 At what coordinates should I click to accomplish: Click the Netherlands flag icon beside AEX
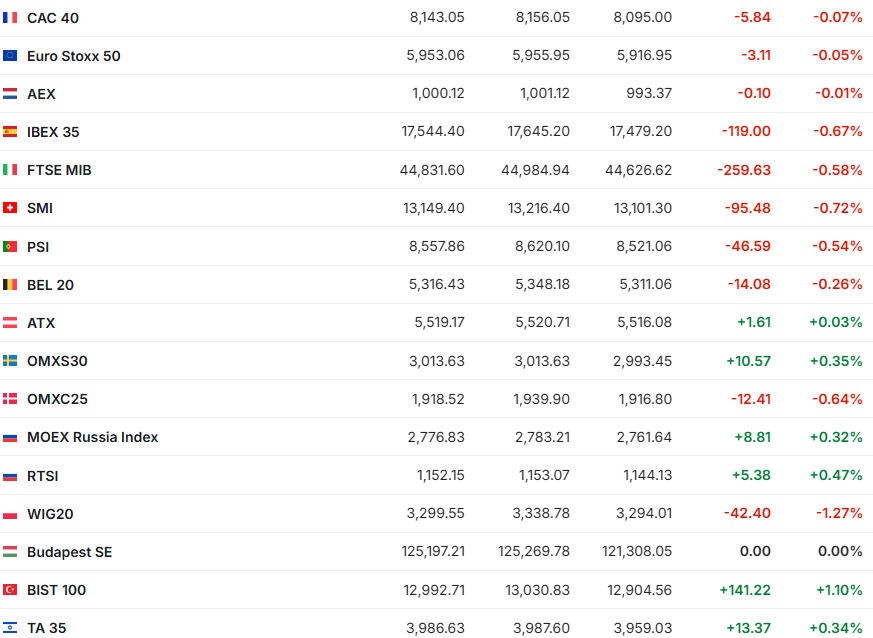pos(10,94)
